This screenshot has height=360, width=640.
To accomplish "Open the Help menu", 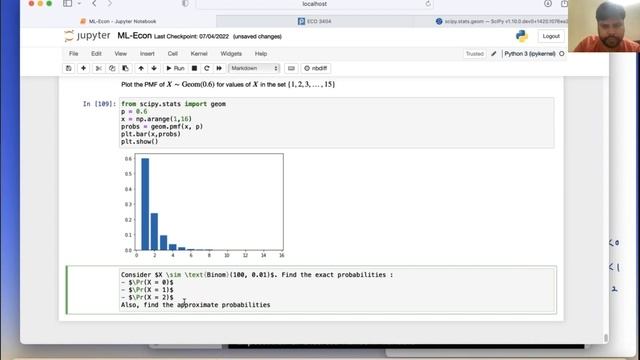I will point(261,53).
